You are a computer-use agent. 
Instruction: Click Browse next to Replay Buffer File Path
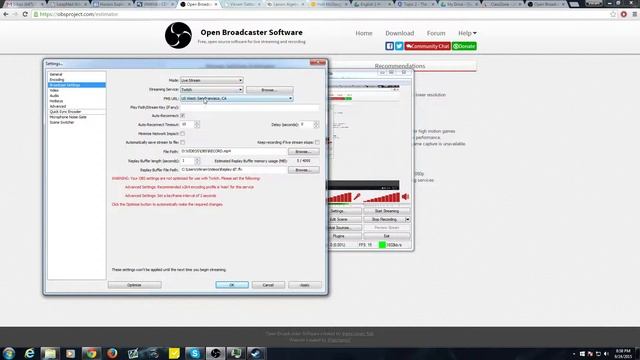pos(304,170)
